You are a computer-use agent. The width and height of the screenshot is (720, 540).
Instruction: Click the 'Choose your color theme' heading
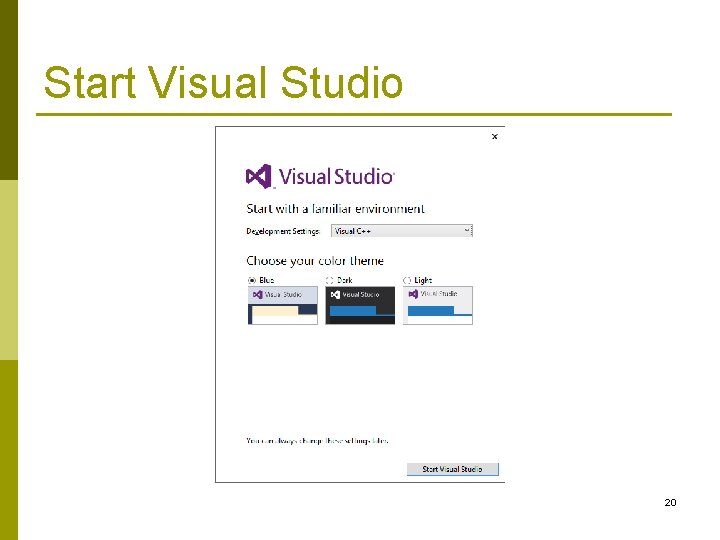click(315, 261)
